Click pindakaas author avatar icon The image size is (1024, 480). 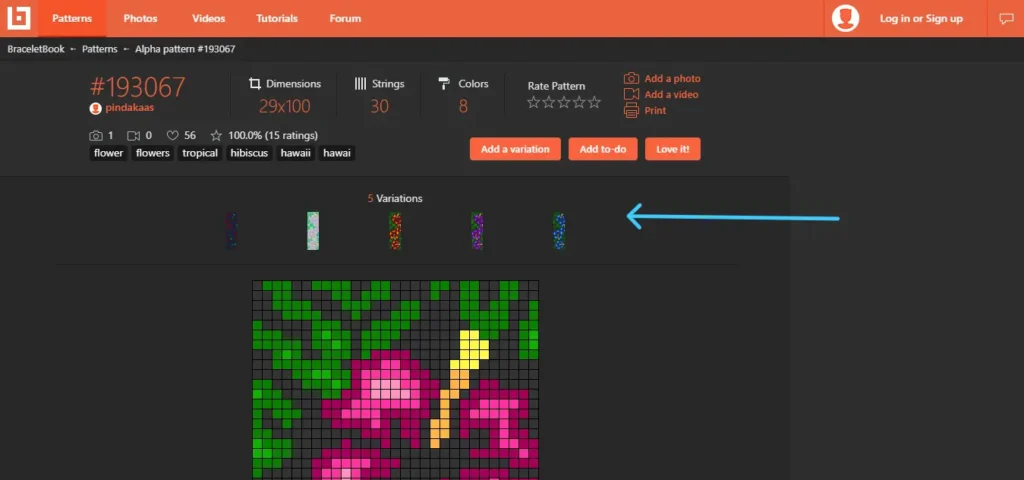pos(95,108)
